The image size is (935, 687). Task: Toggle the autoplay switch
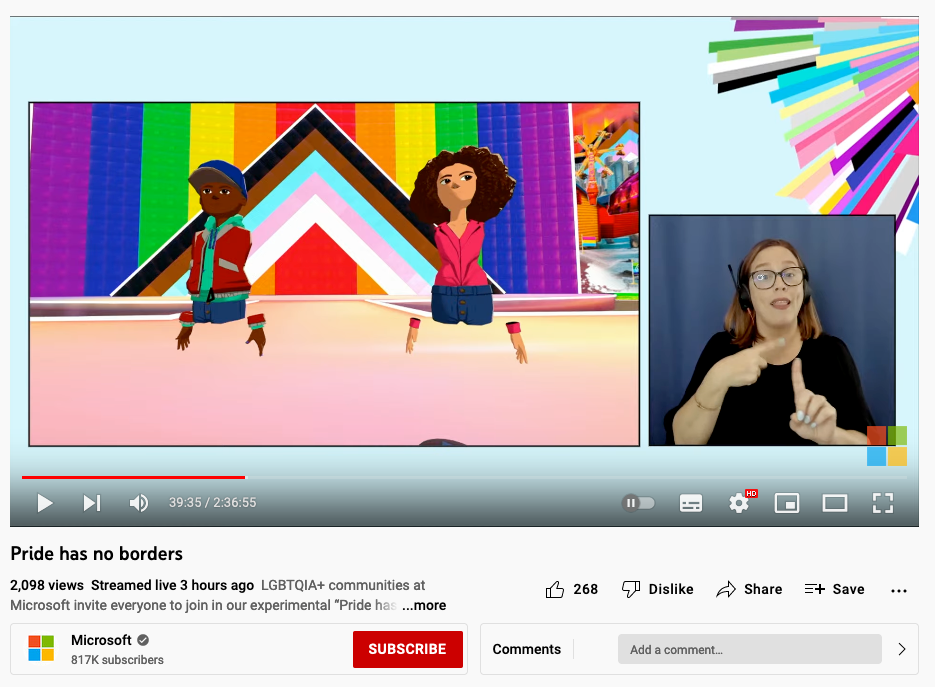(638, 503)
